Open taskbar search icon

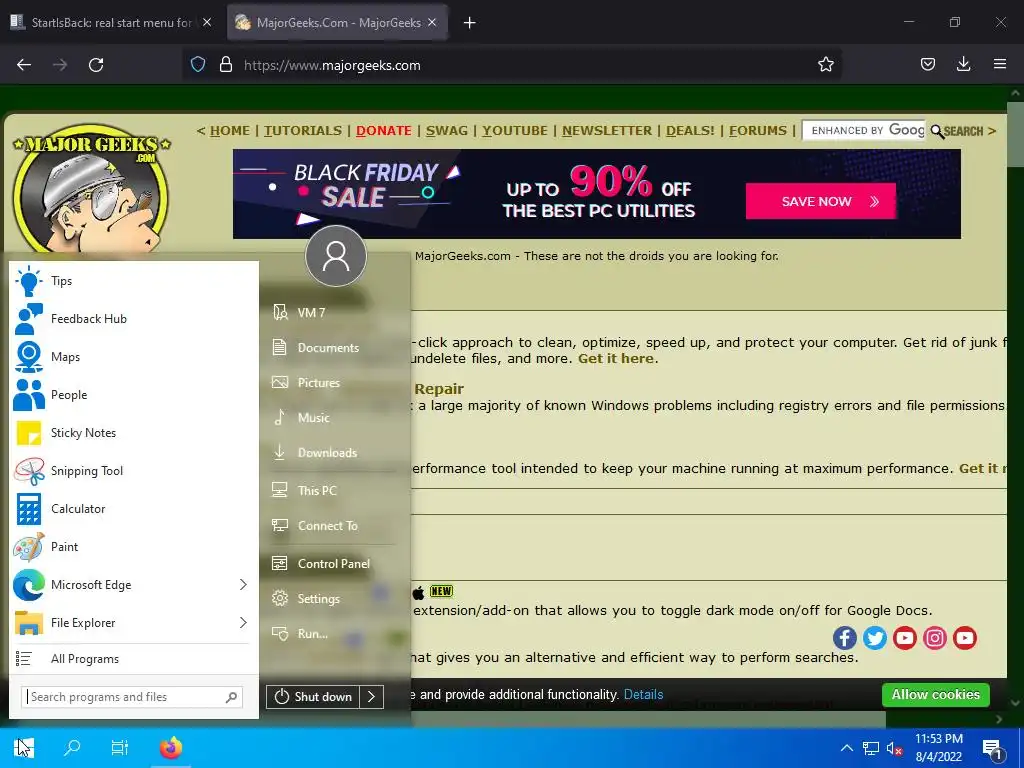pos(72,748)
